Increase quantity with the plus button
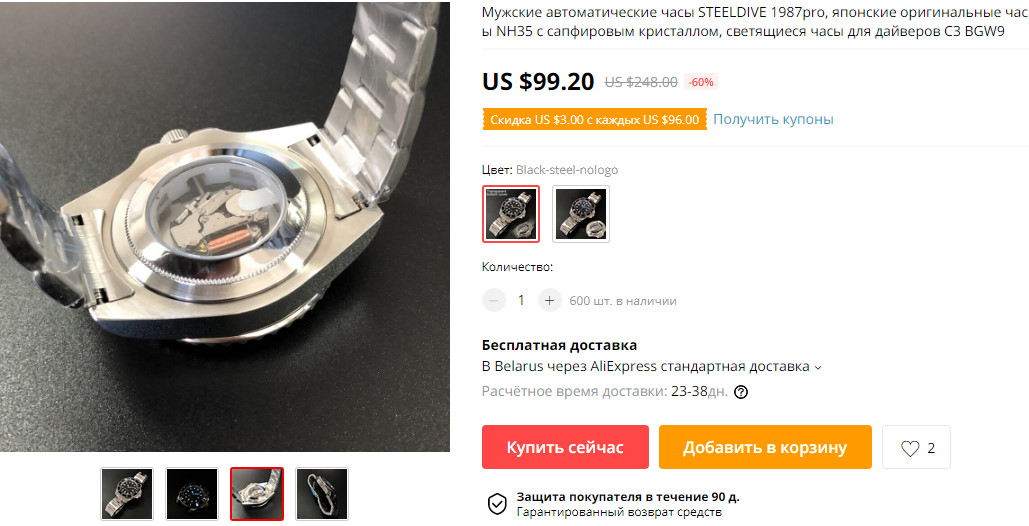 tap(549, 300)
